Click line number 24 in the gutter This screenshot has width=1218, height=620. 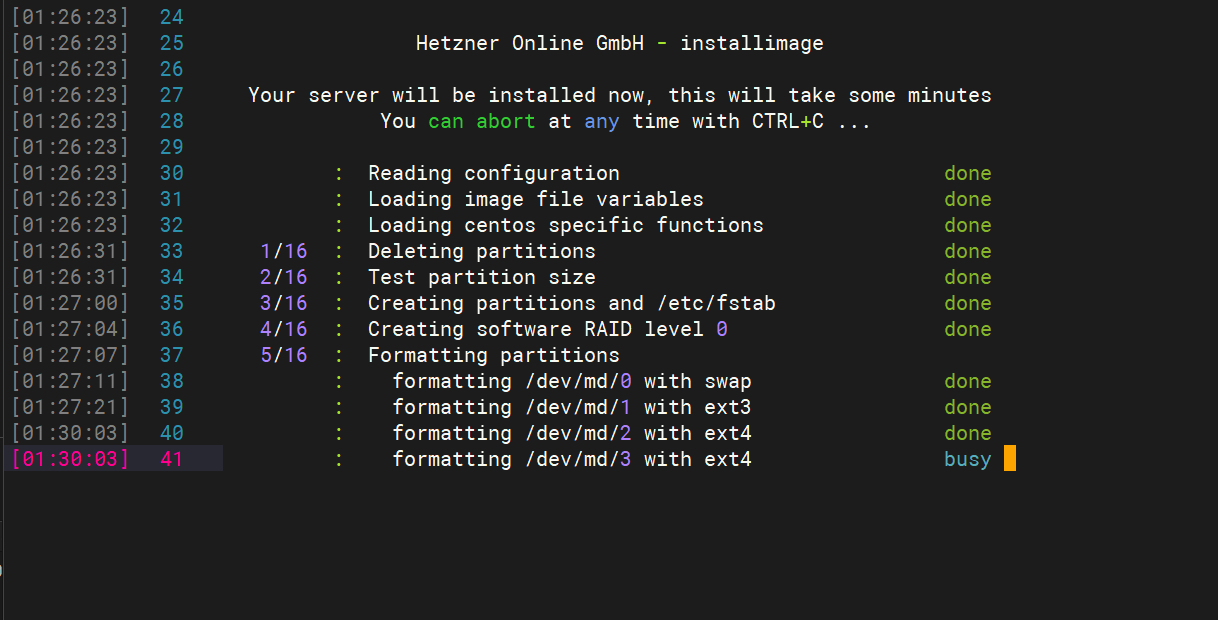pos(171,17)
